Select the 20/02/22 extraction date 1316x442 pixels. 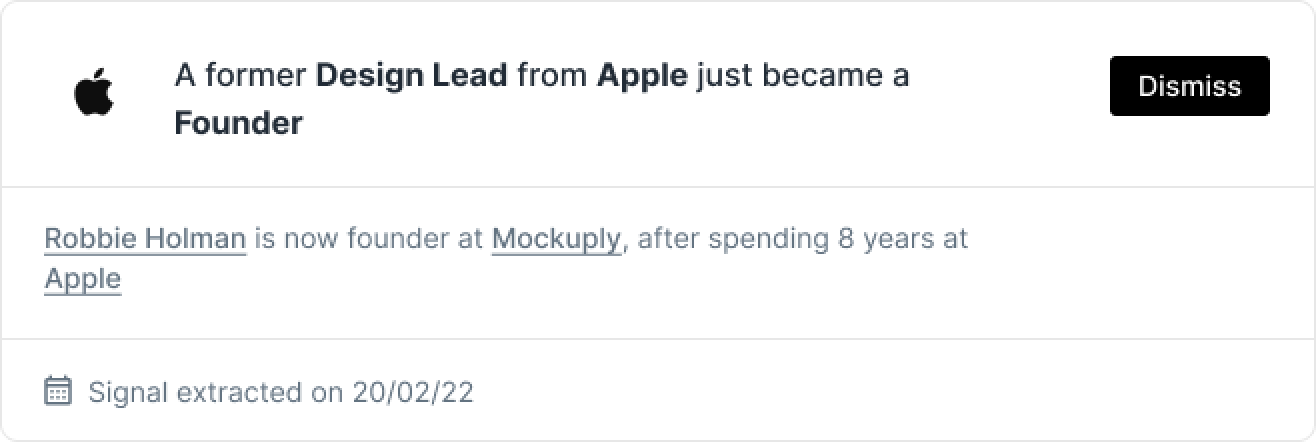tap(413, 392)
